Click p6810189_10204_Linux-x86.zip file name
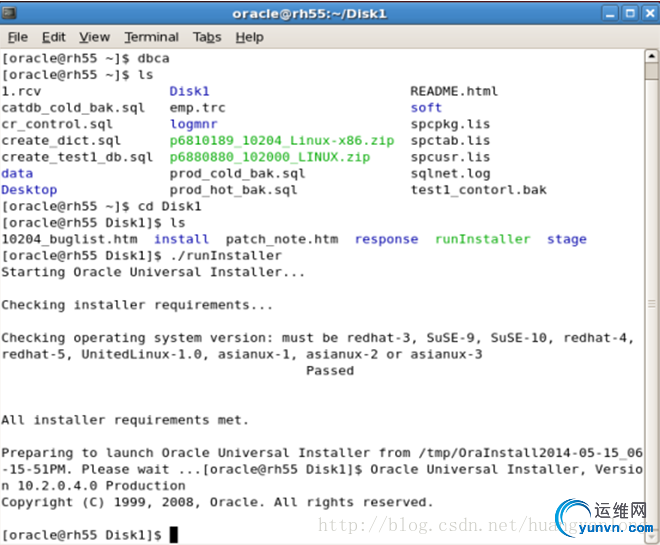The width and height of the screenshot is (660, 545). 282,141
